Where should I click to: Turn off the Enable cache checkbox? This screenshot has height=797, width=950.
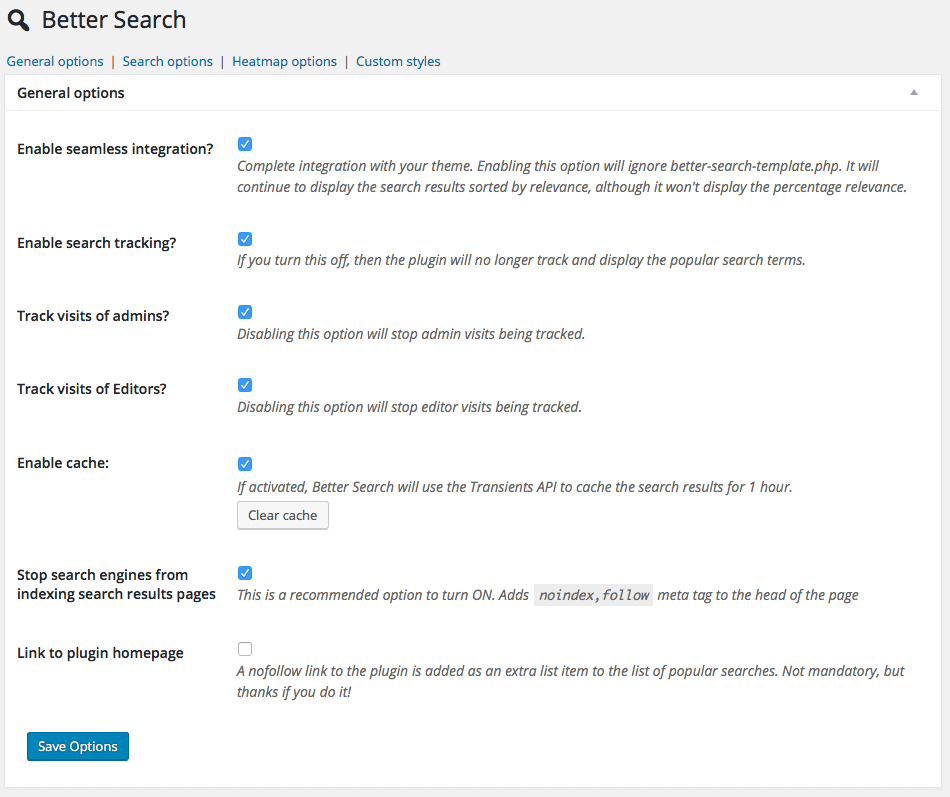point(245,464)
